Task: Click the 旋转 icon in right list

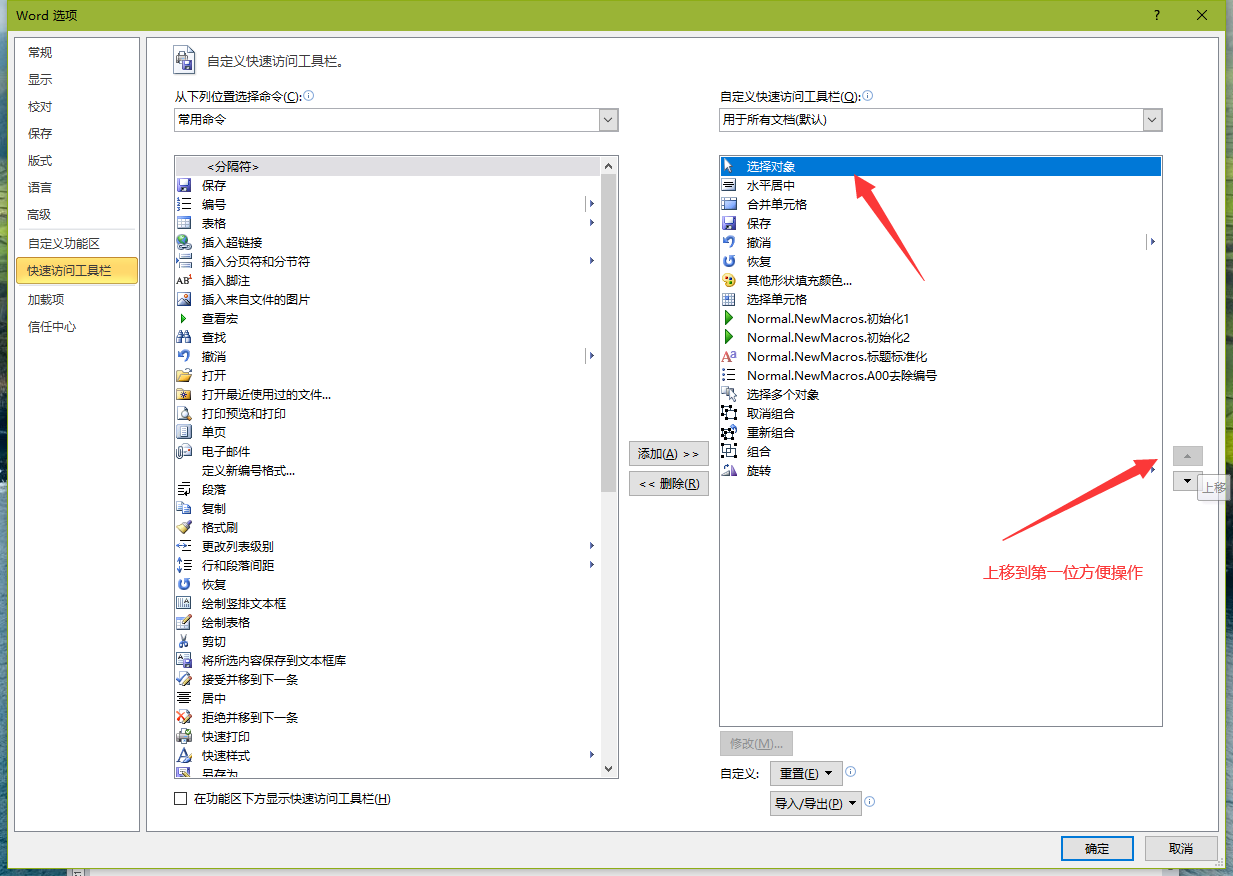Action: [729, 470]
